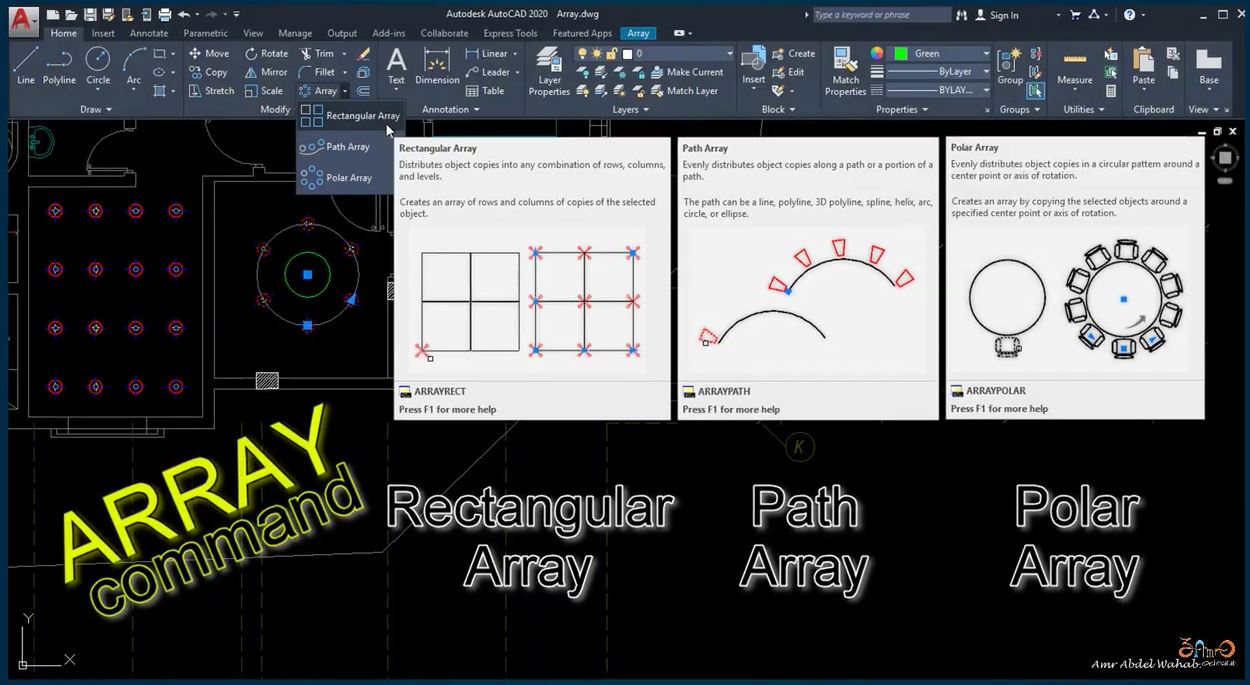Click the color wheel icon in Properties

[x=877, y=53]
